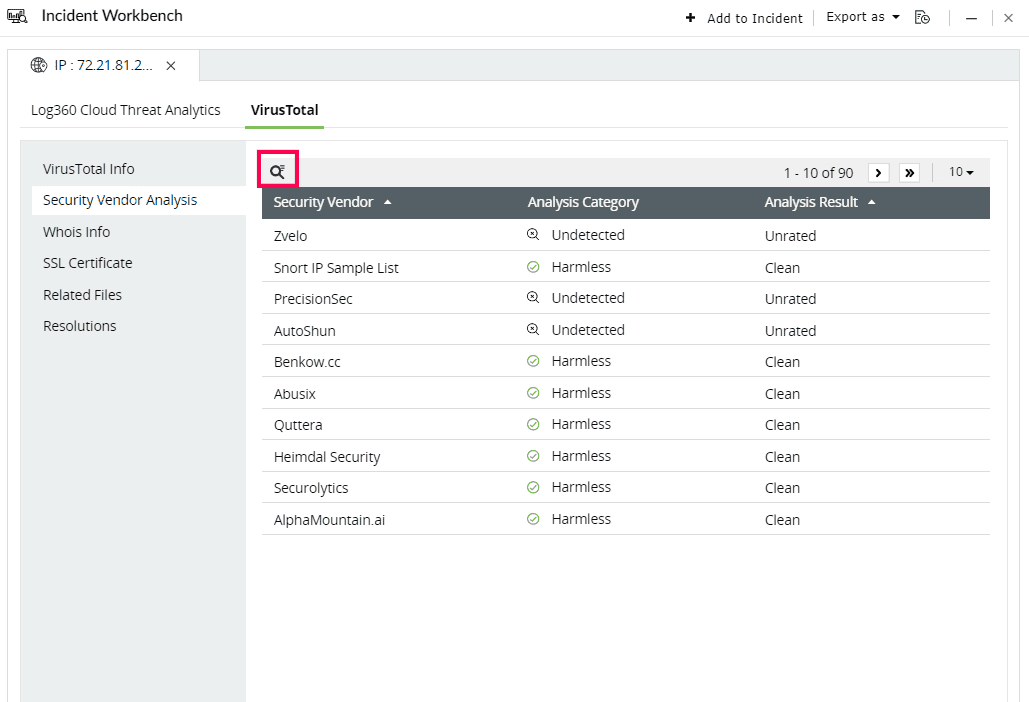The height and width of the screenshot is (702, 1029).
Task: Open the page size dropdown showing 10
Action: (960, 171)
